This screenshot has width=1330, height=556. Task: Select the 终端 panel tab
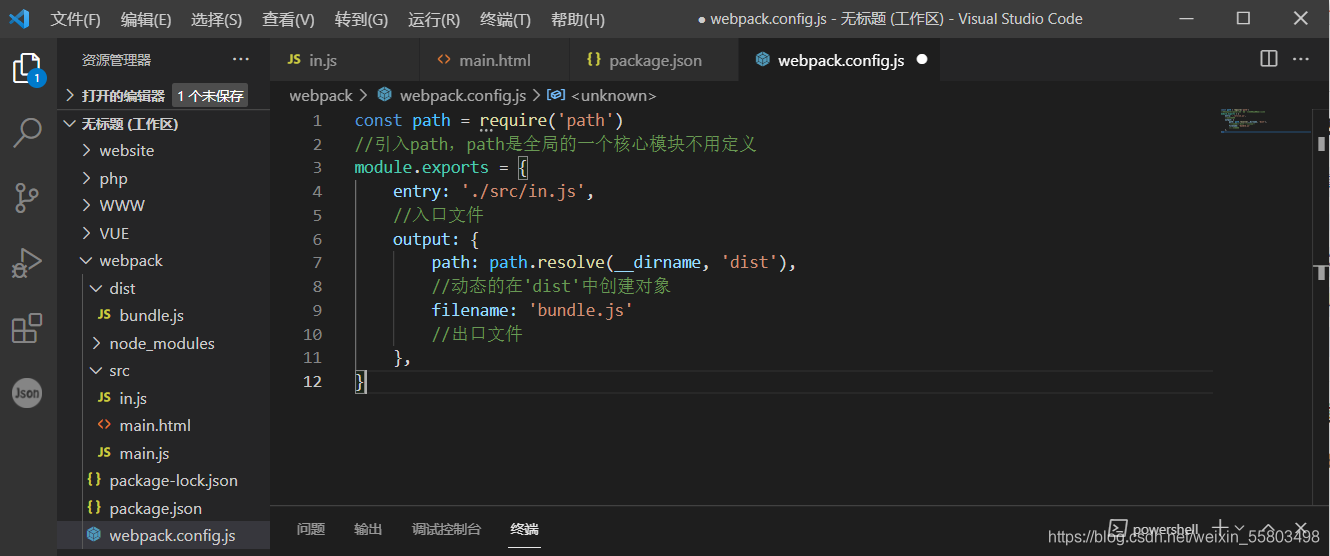[524, 529]
